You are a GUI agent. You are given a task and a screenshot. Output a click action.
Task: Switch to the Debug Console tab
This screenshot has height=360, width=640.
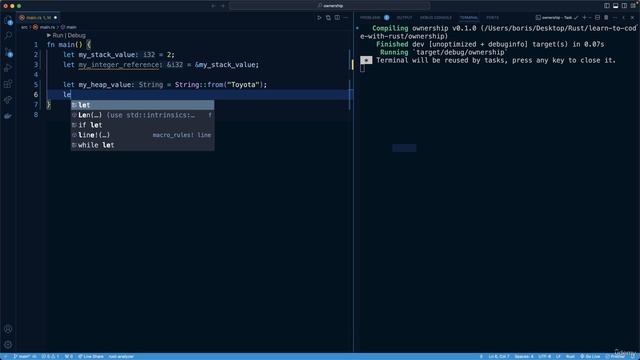[x=436, y=18]
